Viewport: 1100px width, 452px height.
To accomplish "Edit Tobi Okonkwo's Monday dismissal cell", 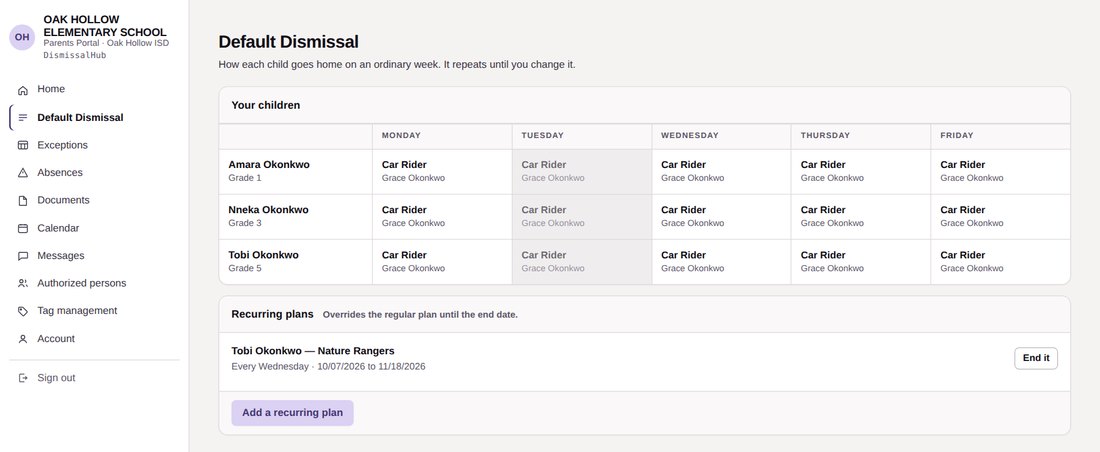I will click(x=442, y=262).
